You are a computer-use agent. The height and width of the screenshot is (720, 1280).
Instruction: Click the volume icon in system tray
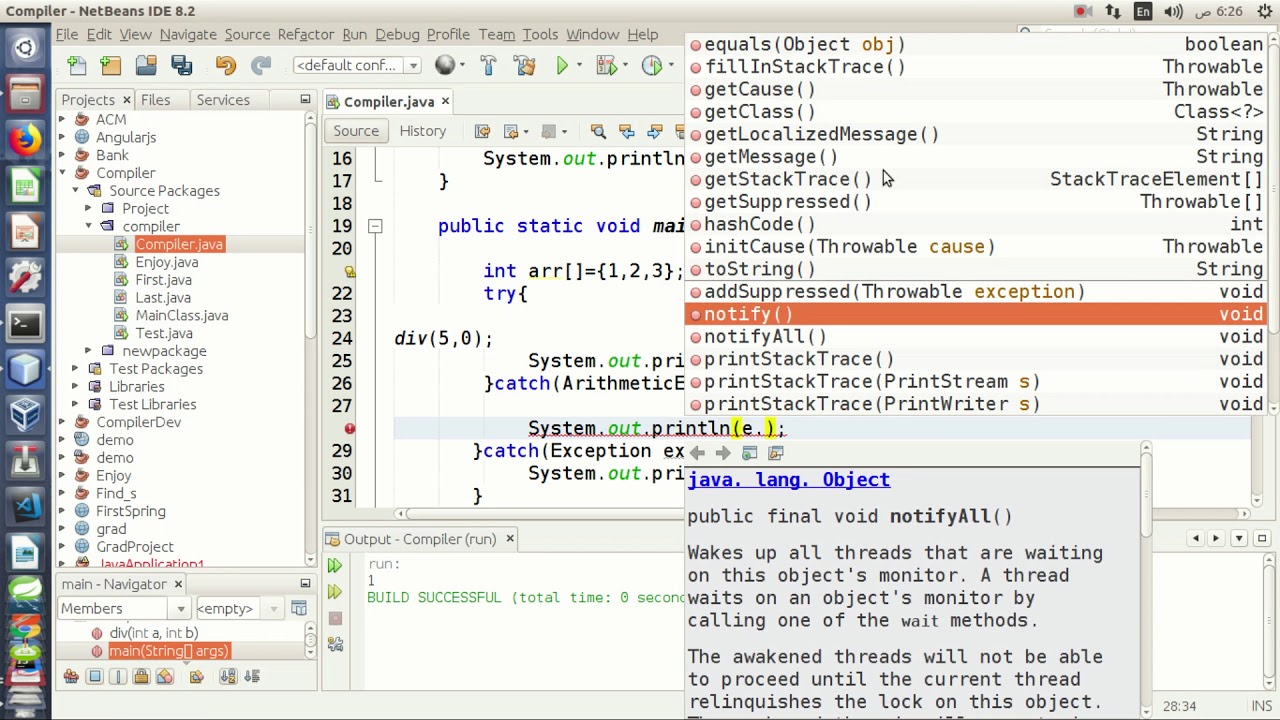pos(1173,12)
